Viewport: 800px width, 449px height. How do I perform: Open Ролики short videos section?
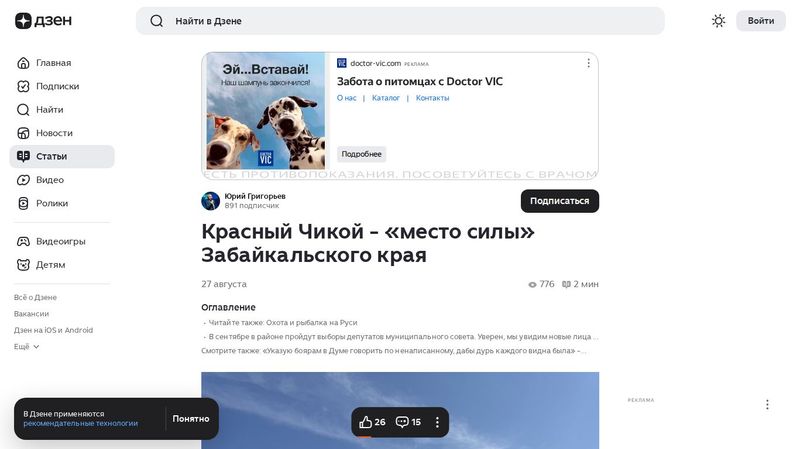51,203
